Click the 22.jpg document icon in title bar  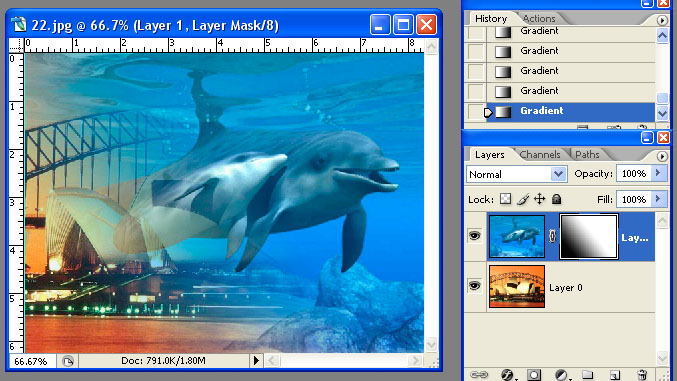pos(19,25)
